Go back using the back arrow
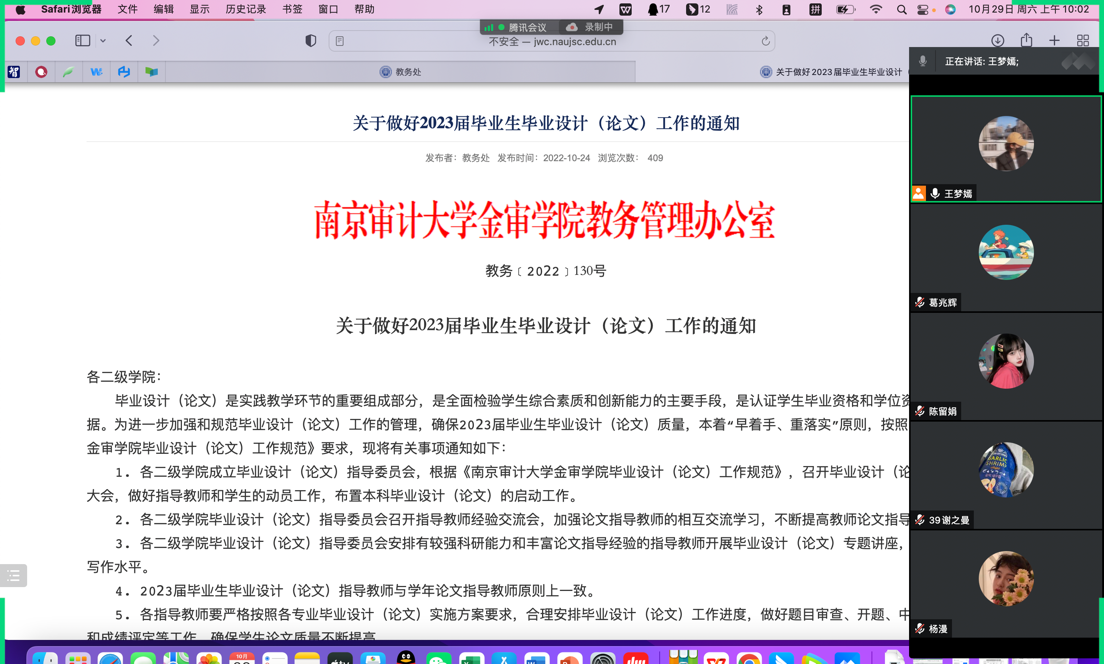This screenshot has height=664, width=1104. tap(129, 41)
